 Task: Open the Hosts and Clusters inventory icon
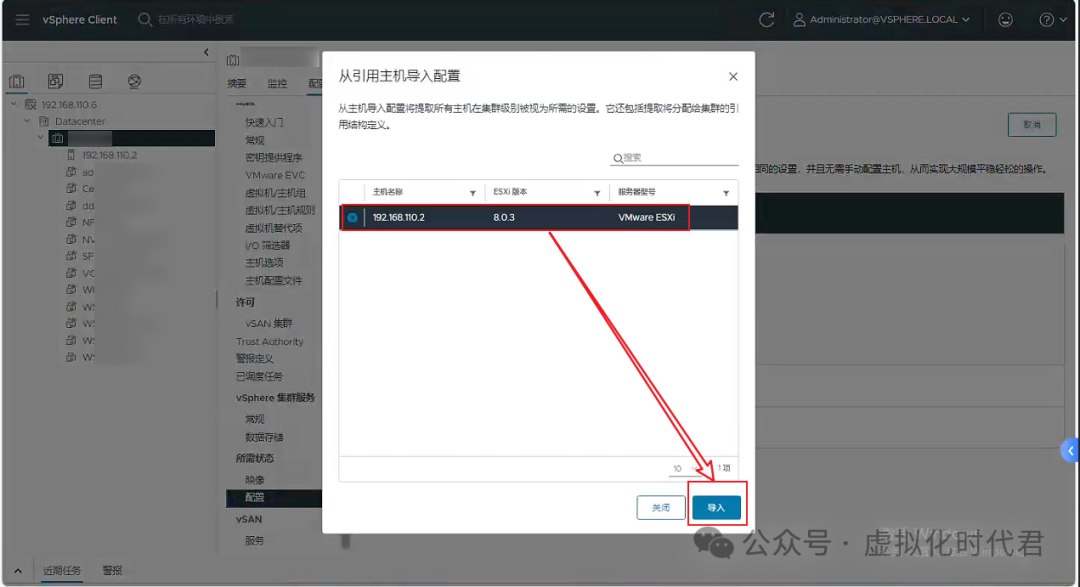[x=17, y=81]
